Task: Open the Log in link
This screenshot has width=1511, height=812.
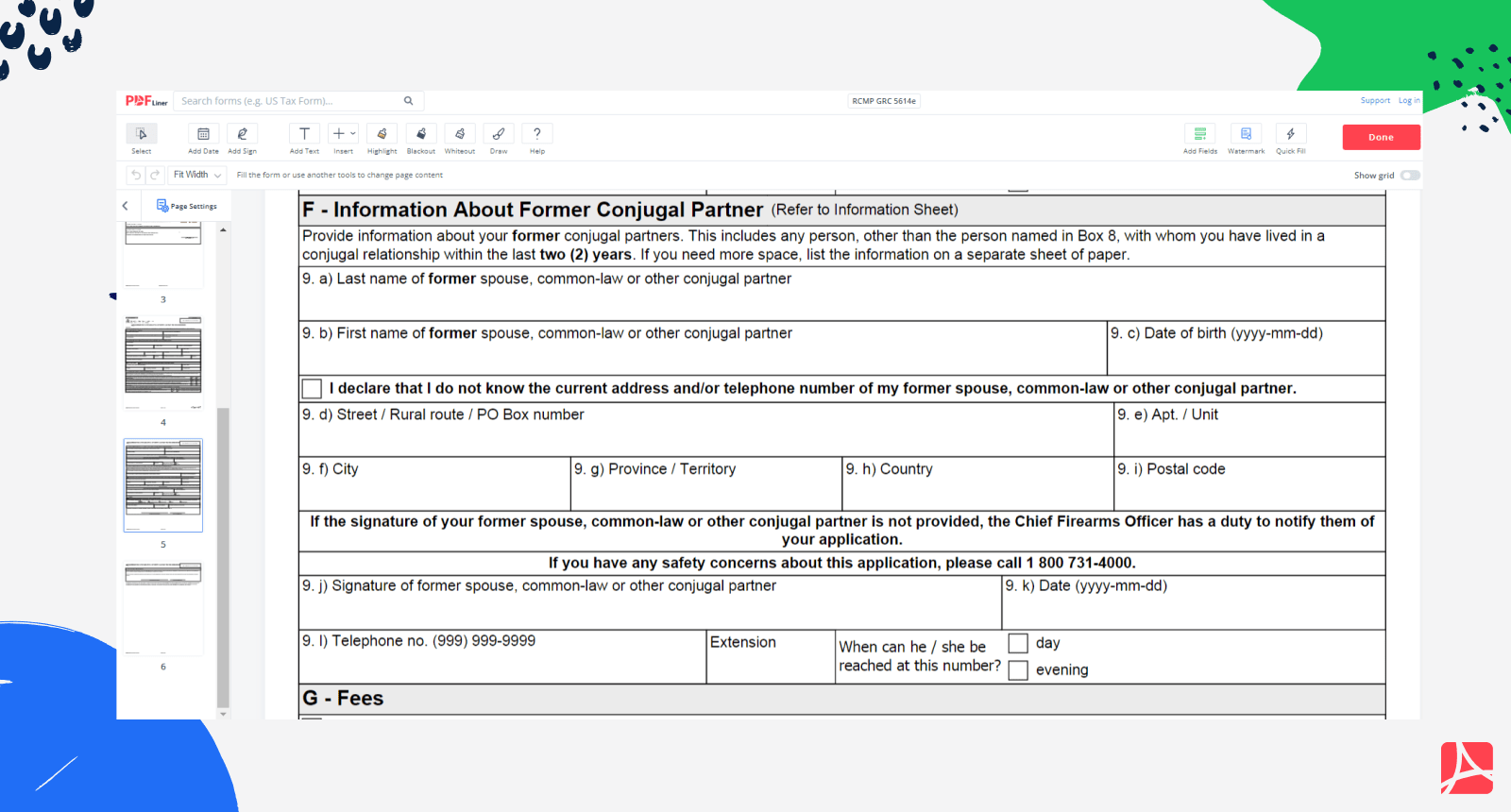Action: [1408, 100]
